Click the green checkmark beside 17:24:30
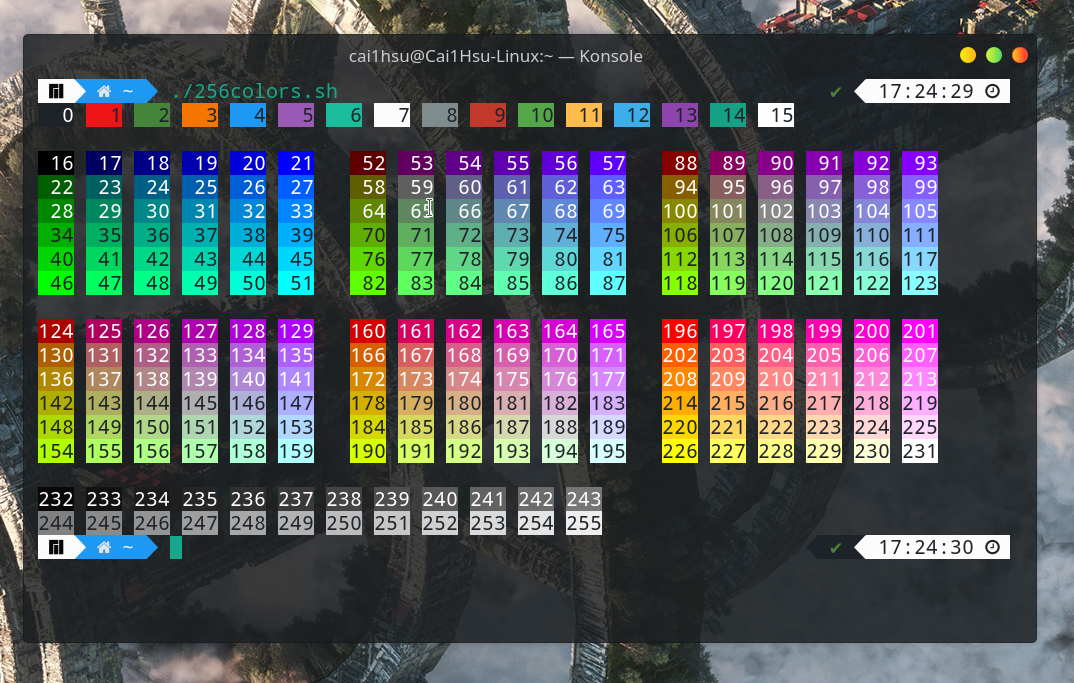This screenshot has width=1074, height=683. click(x=836, y=548)
